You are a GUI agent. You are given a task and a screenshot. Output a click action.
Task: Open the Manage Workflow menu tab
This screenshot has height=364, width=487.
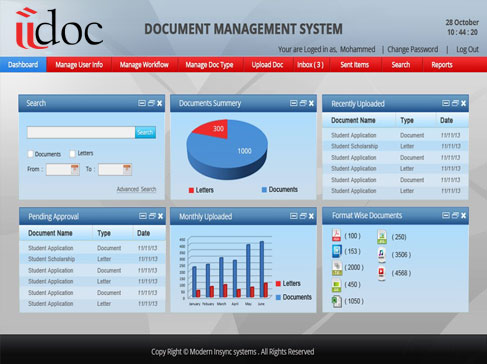click(x=144, y=65)
